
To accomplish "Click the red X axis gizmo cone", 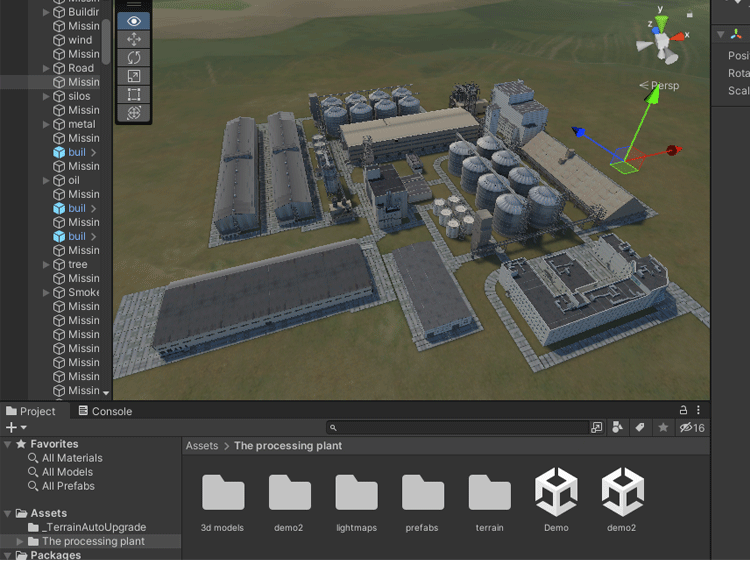I will point(681,37).
